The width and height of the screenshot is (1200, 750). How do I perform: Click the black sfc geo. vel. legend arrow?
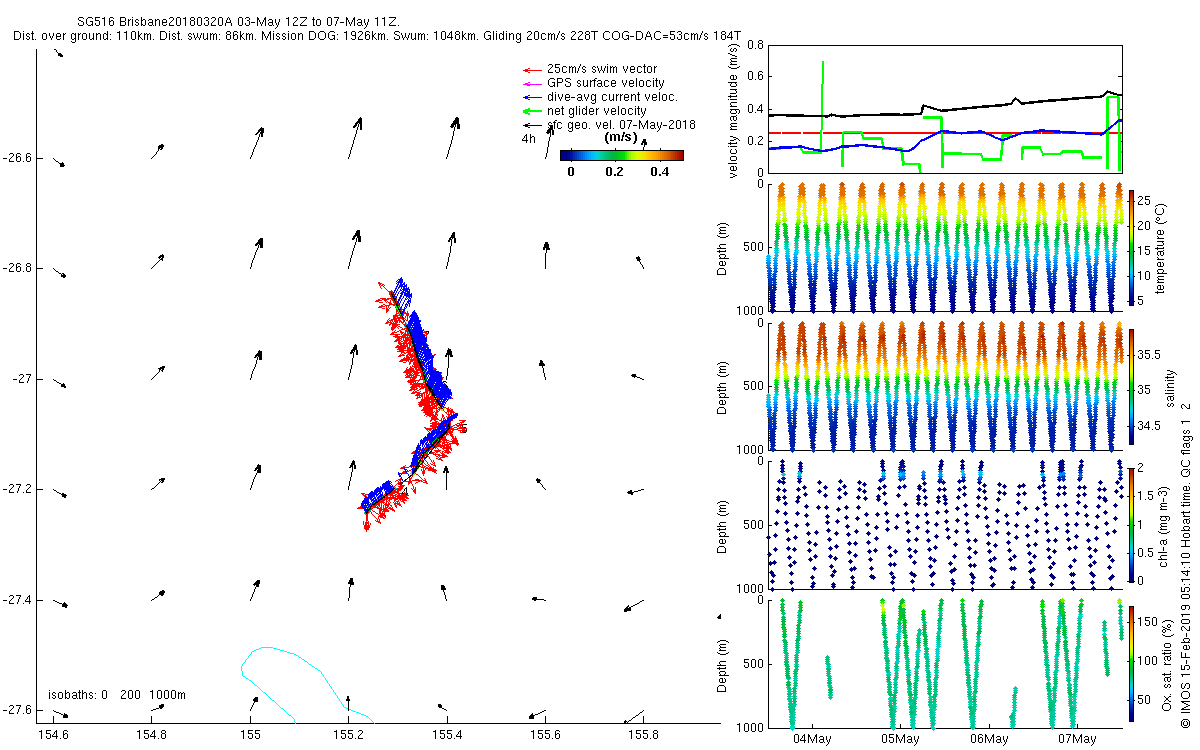point(530,125)
